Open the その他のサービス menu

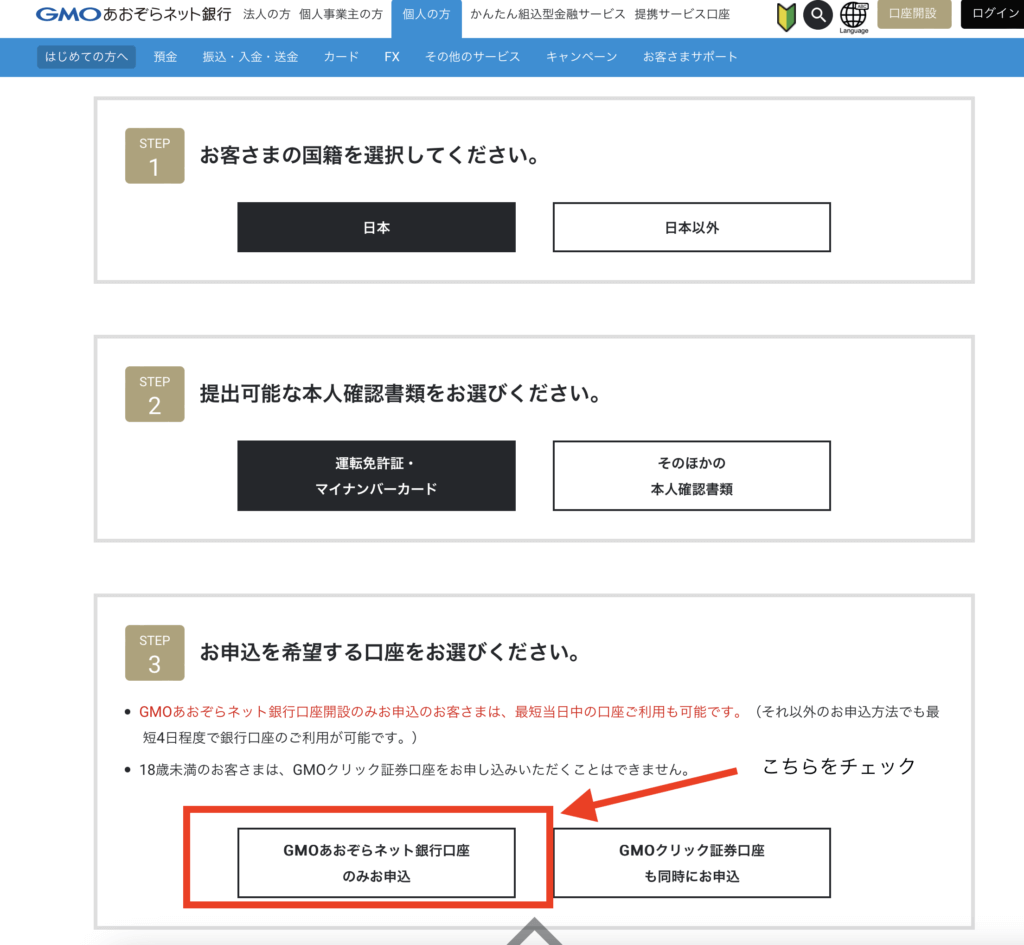pyautogui.click(x=472, y=57)
